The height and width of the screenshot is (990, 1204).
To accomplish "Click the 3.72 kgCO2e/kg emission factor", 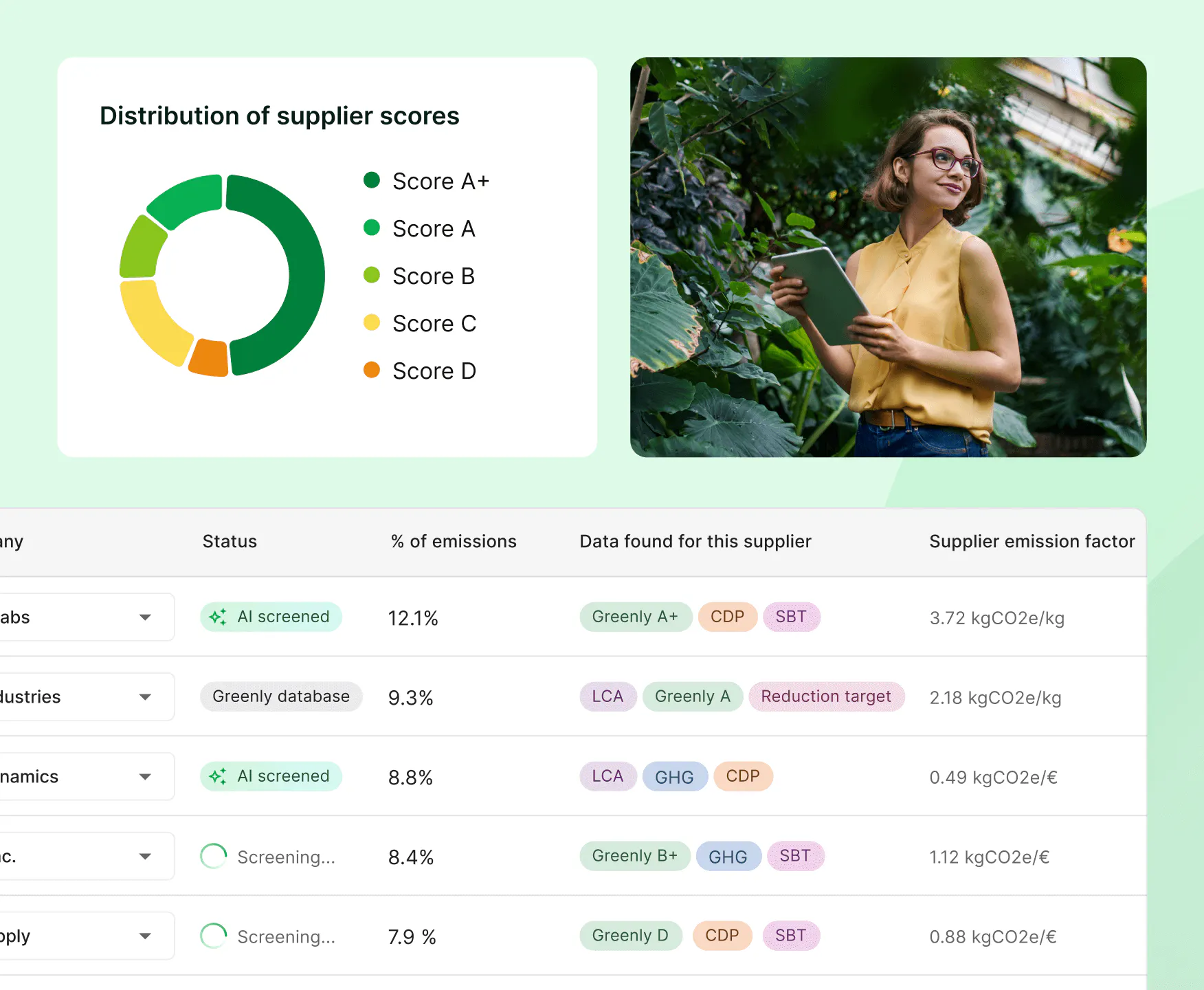I will coord(997,618).
